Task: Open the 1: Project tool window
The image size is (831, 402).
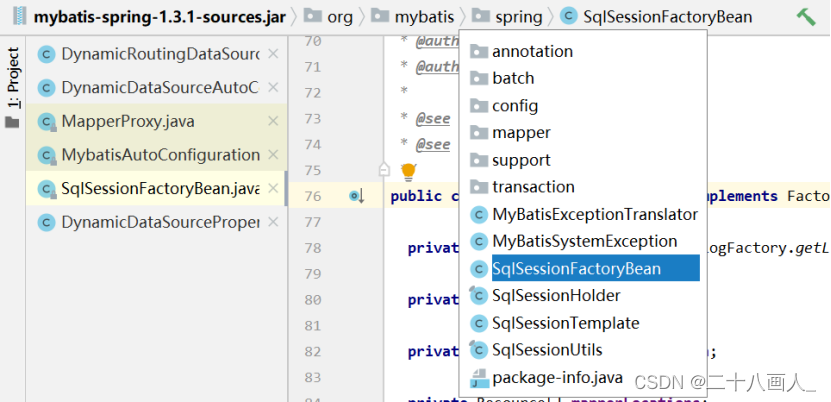Action: tap(13, 78)
